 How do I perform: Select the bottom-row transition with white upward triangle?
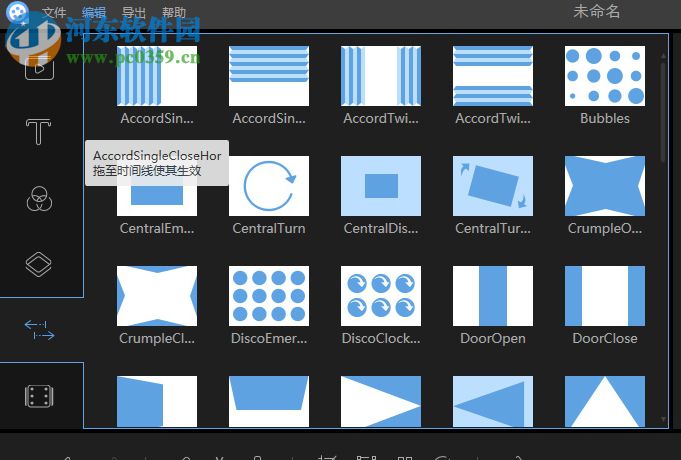point(605,401)
